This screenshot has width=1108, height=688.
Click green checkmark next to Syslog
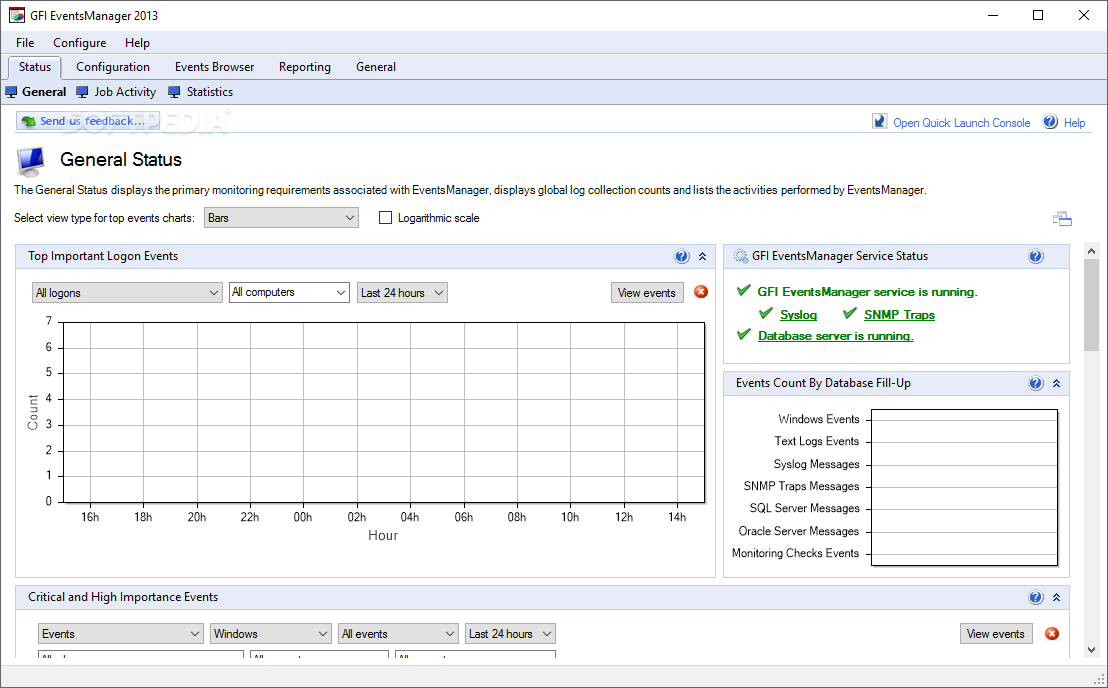766,313
